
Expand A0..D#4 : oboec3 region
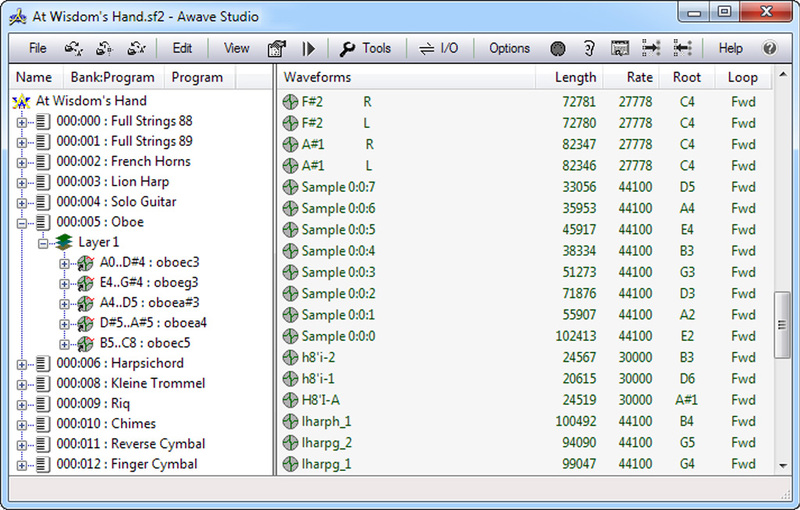point(64,264)
